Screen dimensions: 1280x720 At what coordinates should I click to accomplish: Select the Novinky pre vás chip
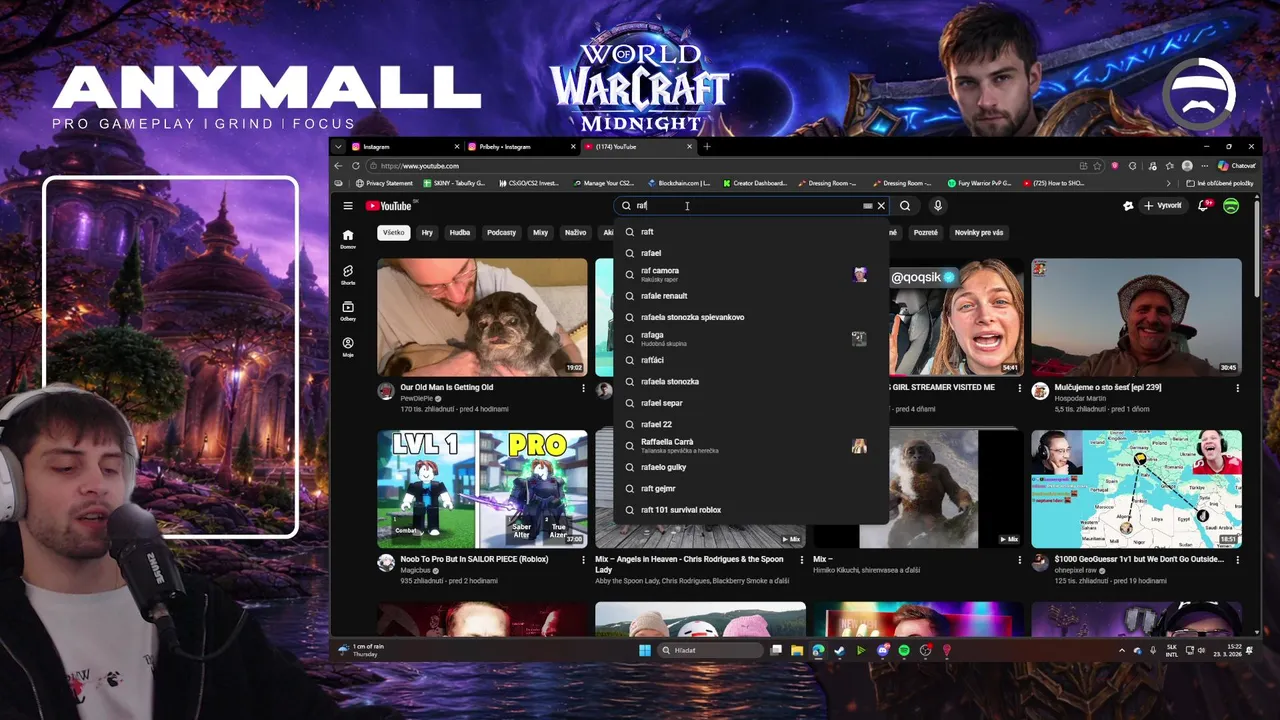point(979,233)
